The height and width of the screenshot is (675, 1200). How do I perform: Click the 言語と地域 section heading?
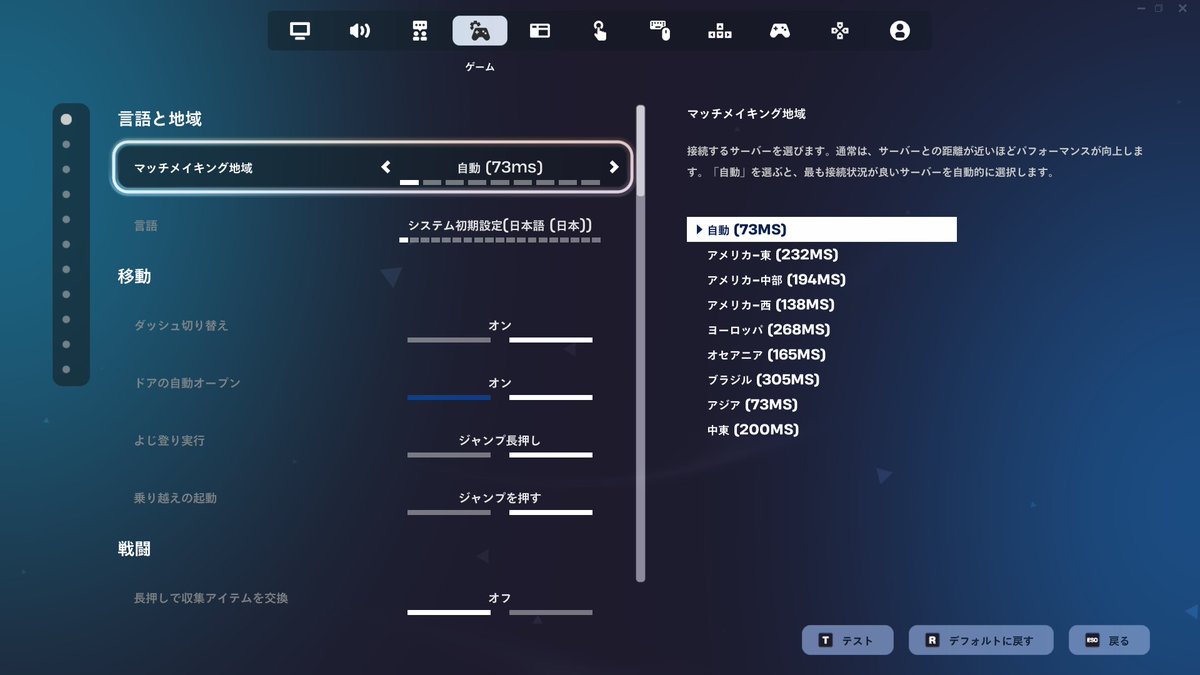160,119
